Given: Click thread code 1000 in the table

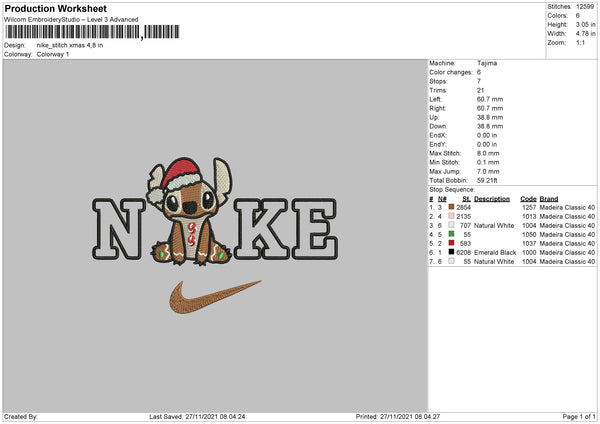Looking at the screenshot, I should 529,253.
